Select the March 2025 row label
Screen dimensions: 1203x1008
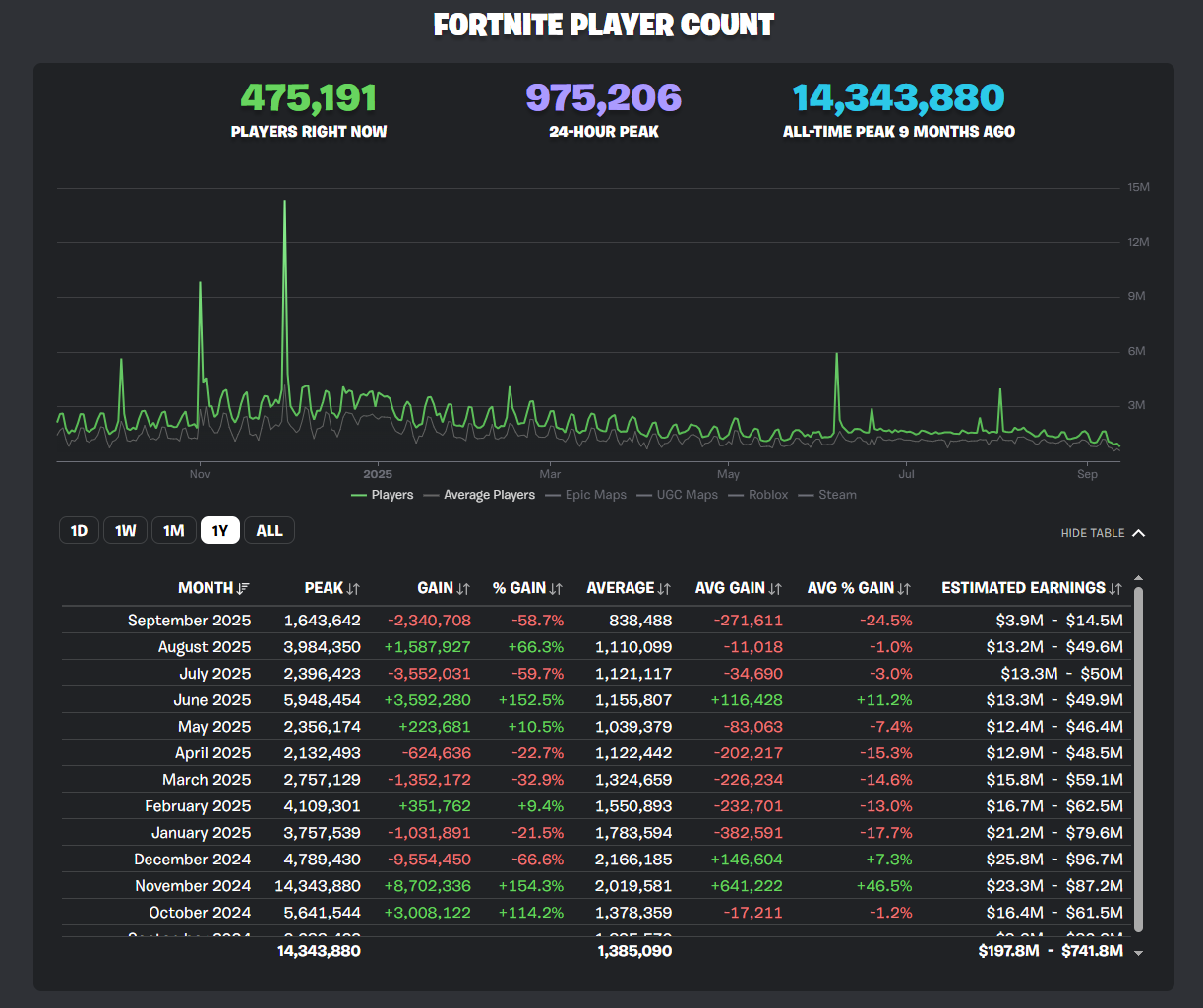point(207,780)
